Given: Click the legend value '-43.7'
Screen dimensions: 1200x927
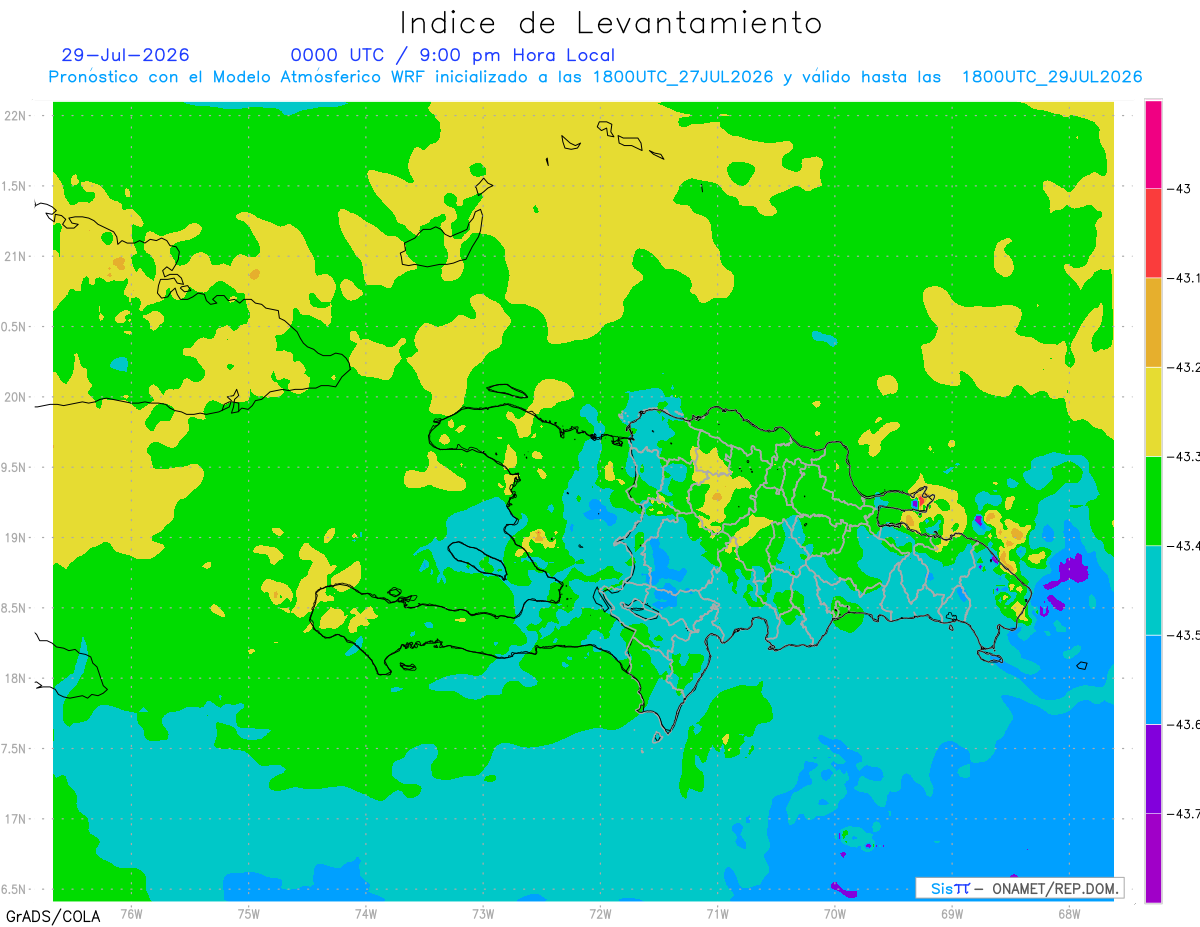Looking at the screenshot, I should pos(1183,813).
